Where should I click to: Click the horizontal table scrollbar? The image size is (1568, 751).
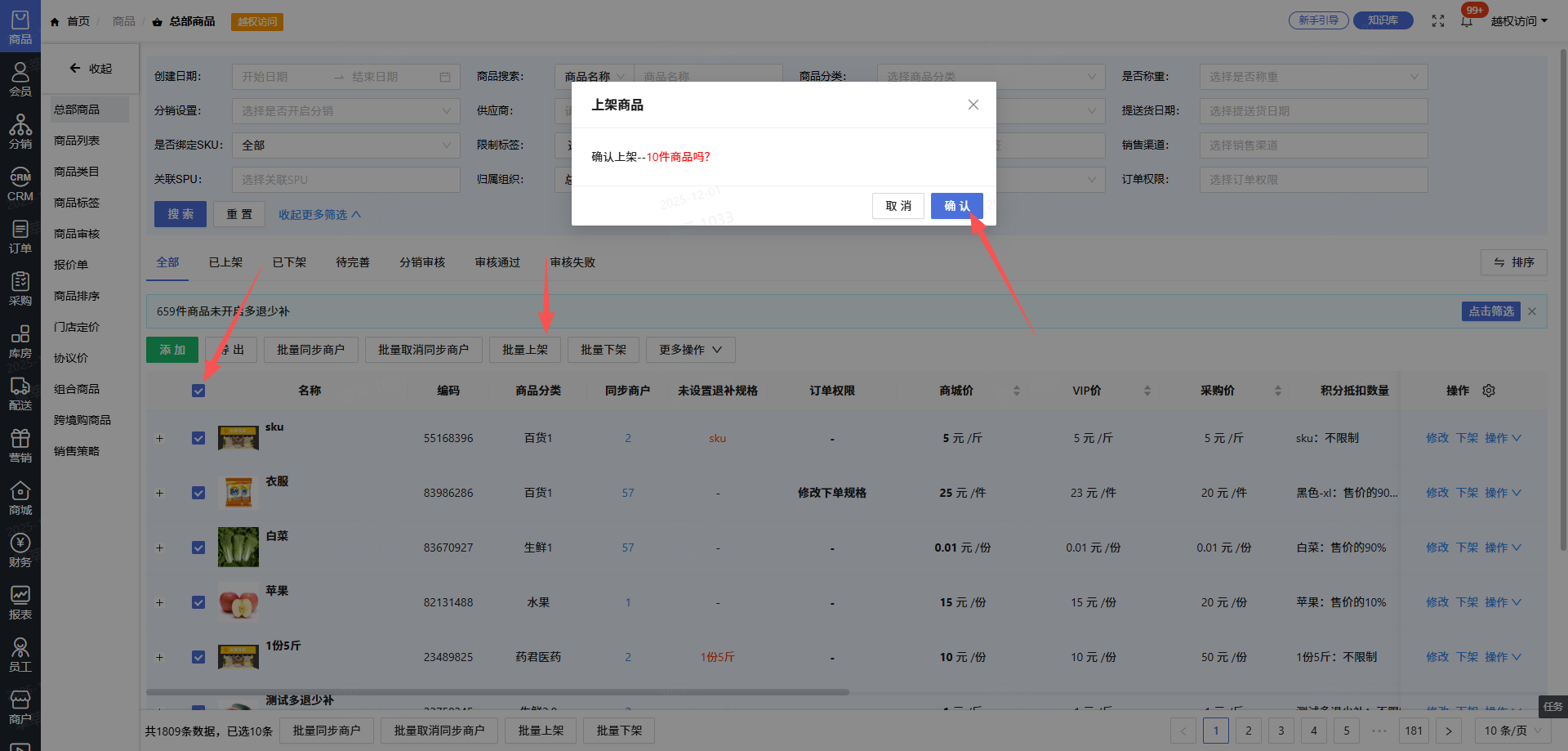click(x=497, y=692)
